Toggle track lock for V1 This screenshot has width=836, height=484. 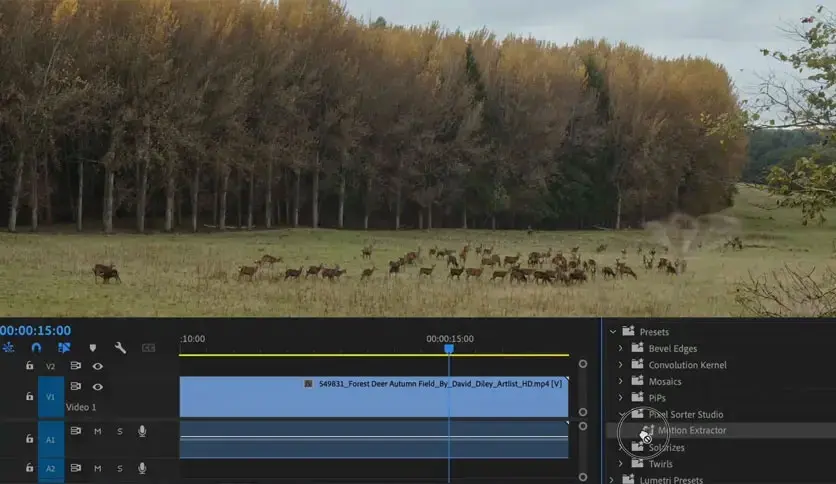pyautogui.click(x=29, y=396)
